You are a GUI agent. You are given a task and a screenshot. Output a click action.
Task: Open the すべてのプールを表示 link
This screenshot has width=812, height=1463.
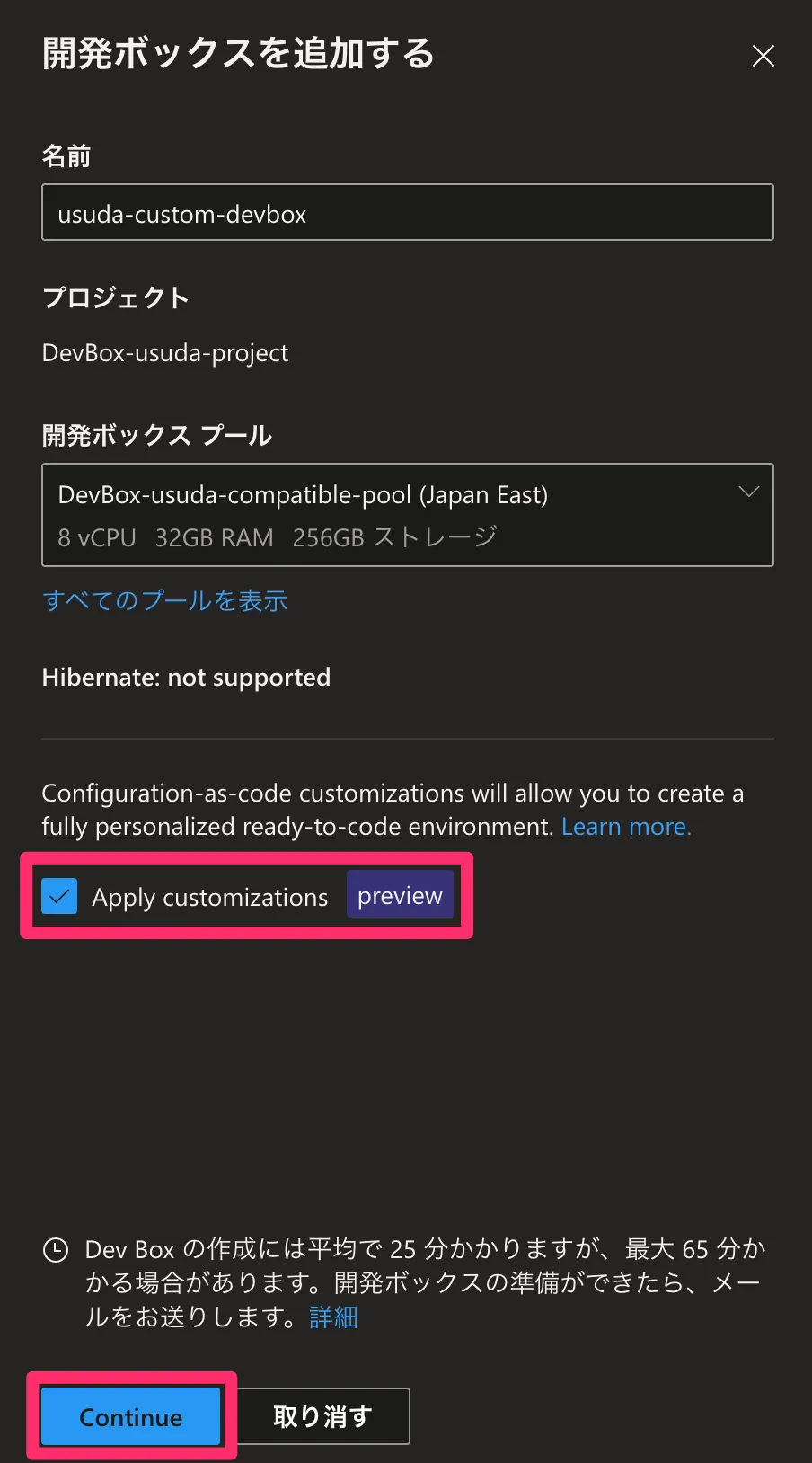coord(164,600)
